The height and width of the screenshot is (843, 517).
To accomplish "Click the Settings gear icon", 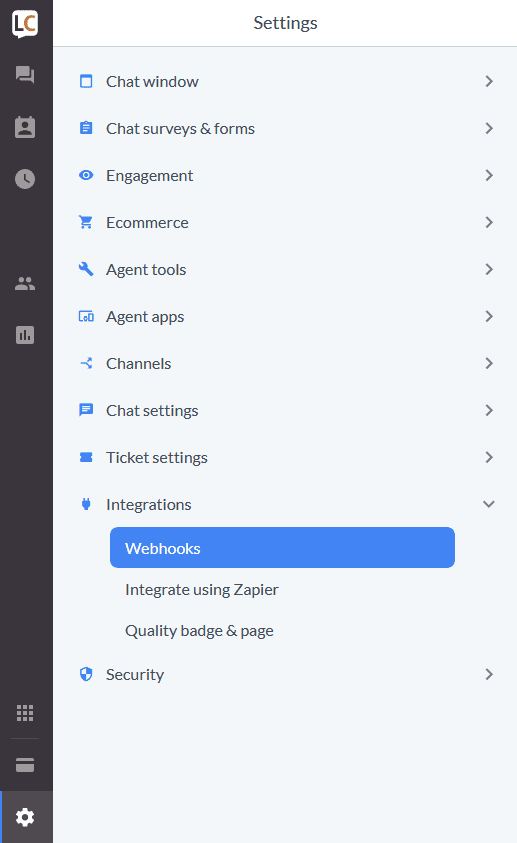I will coord(25,817).
